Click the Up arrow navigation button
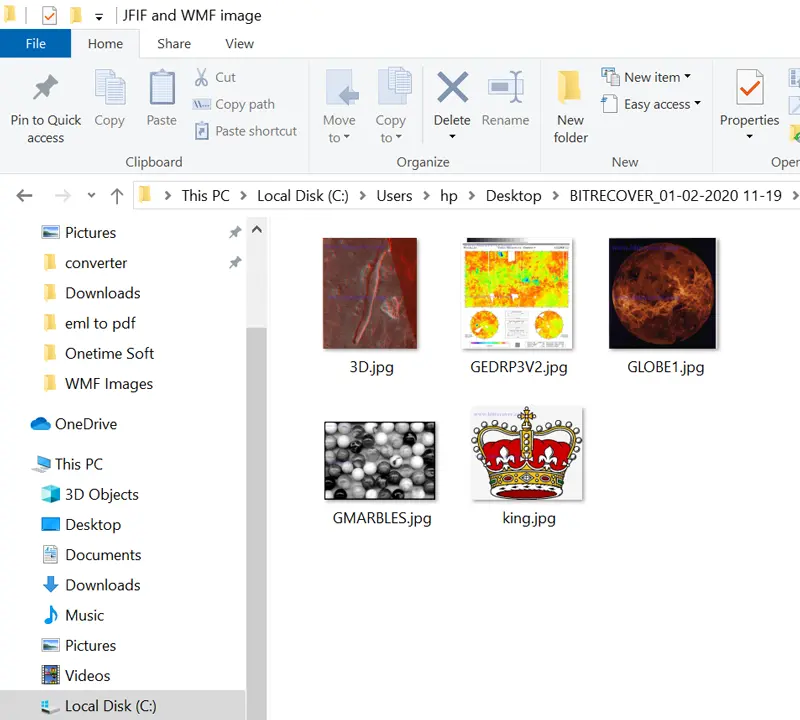 pos(117,196)
